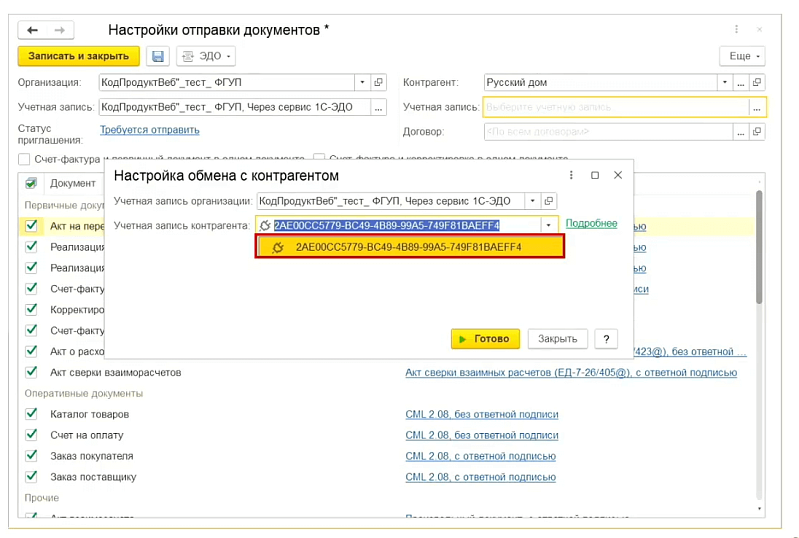Click the counterparty Учетная запись input field
799x538 pixels.
click(x=616, y=107)
